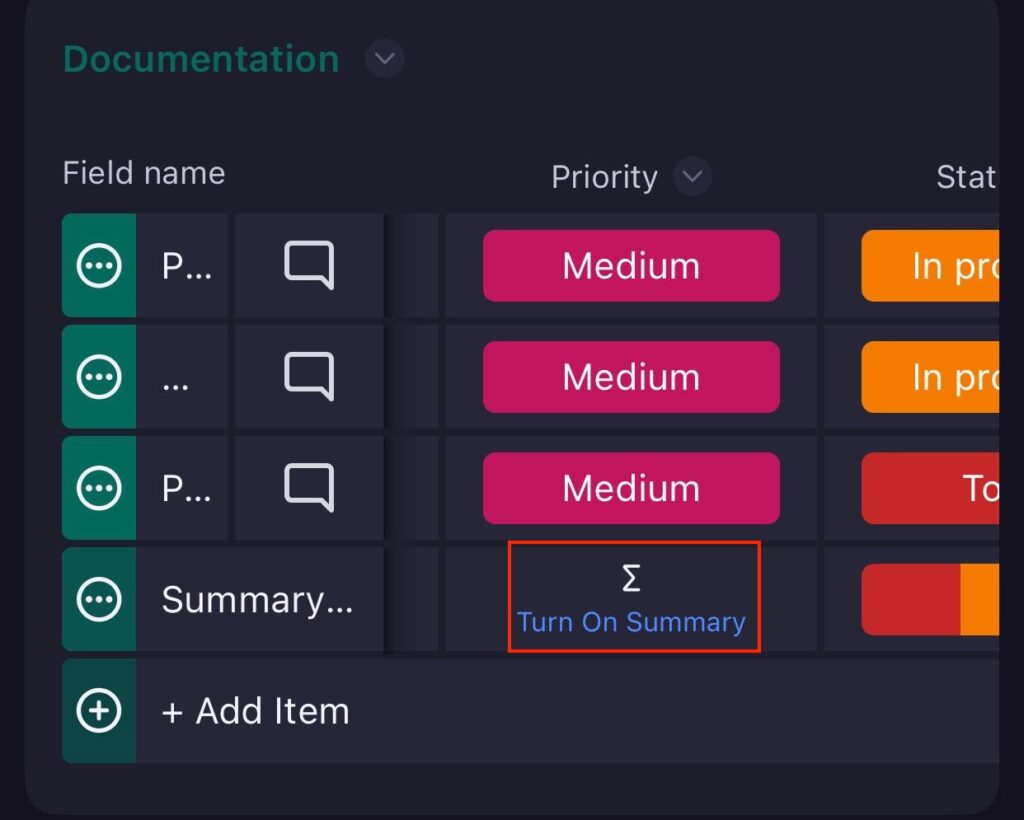Open the ellipsis menu on the third item
Image resolution: width=1024 pixels, height=820 pixels.
[x=97, y=488]
